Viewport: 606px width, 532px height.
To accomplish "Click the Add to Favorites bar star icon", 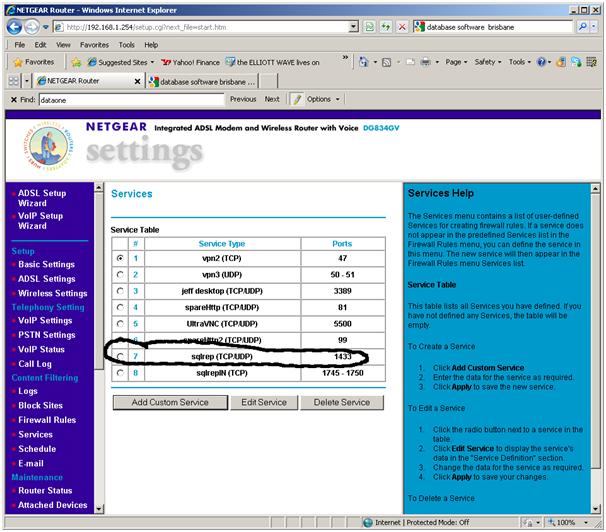I will click(x=76, y=62).
